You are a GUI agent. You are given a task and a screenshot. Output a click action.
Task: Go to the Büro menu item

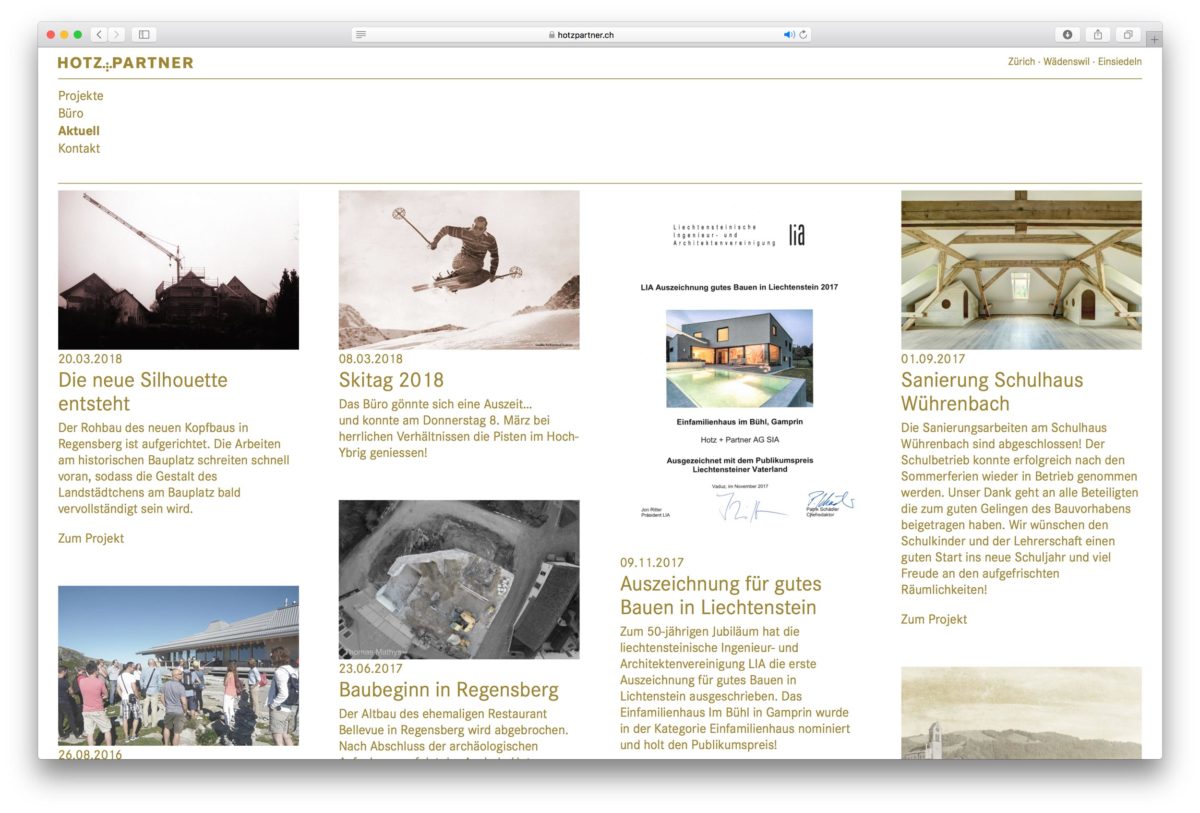pos(71,114)
